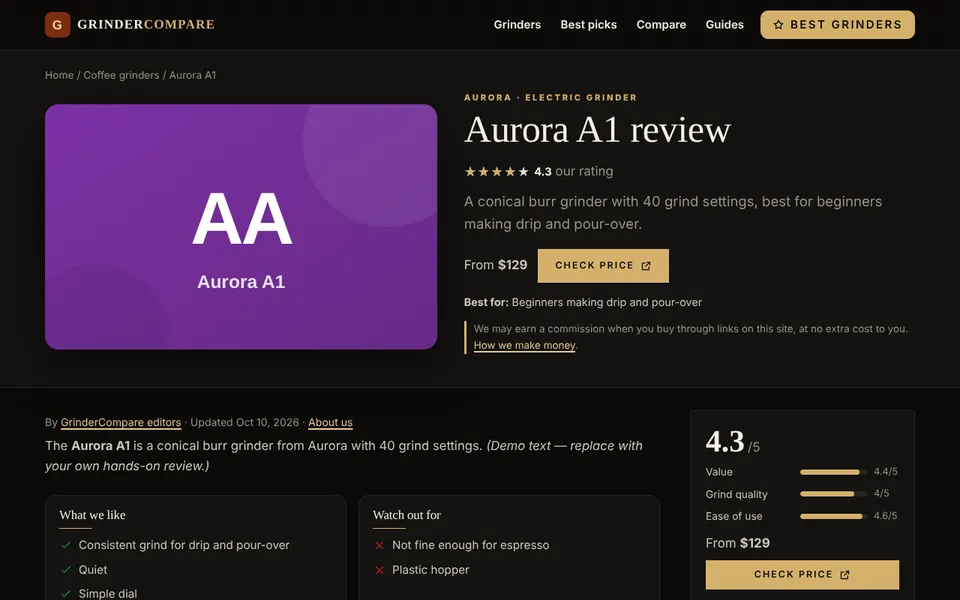Click the Updated Oct 10, 2026 date
This screenshot has width=960, height=600.
tap(244, 422)
